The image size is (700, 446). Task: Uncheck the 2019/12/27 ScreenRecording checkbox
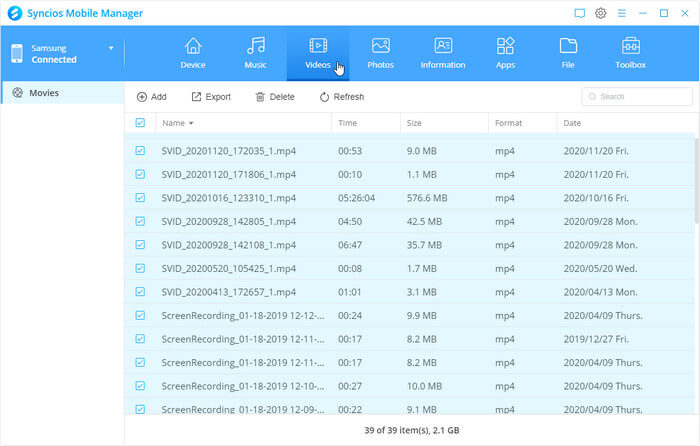point(140,339)
